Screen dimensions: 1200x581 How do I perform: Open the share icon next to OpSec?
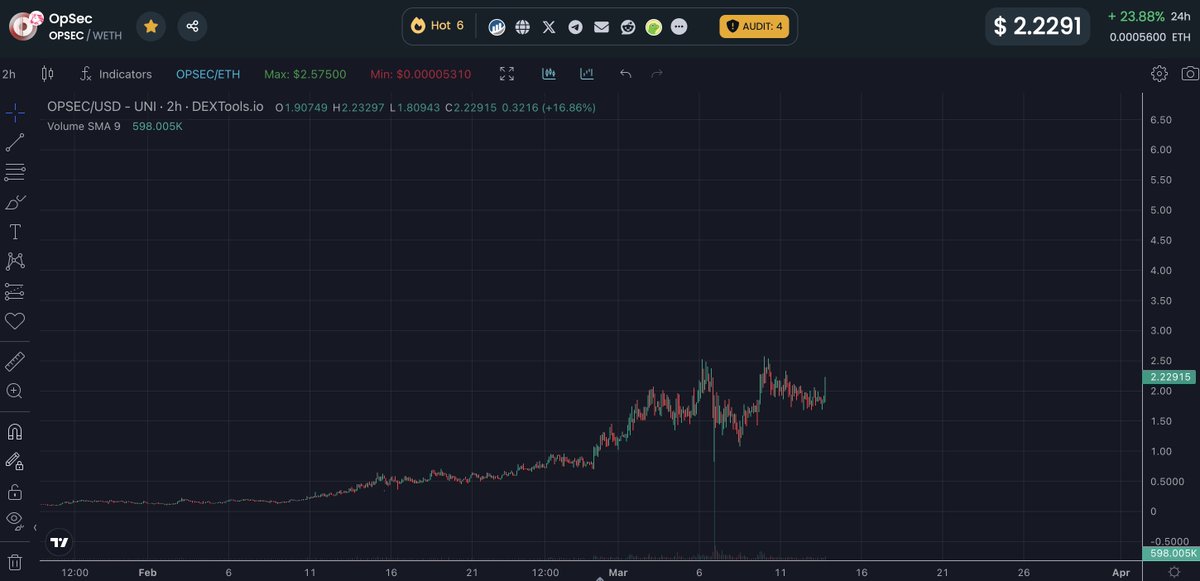click(192, 26)
